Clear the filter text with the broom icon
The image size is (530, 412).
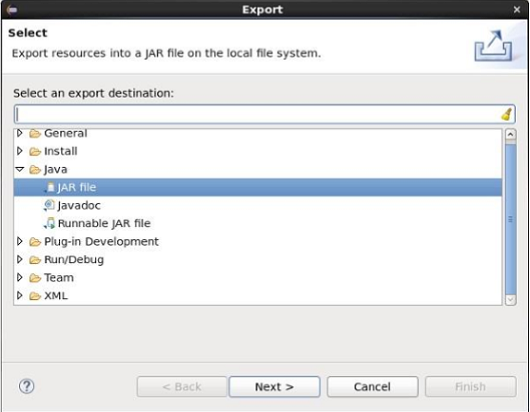point(506,114)
